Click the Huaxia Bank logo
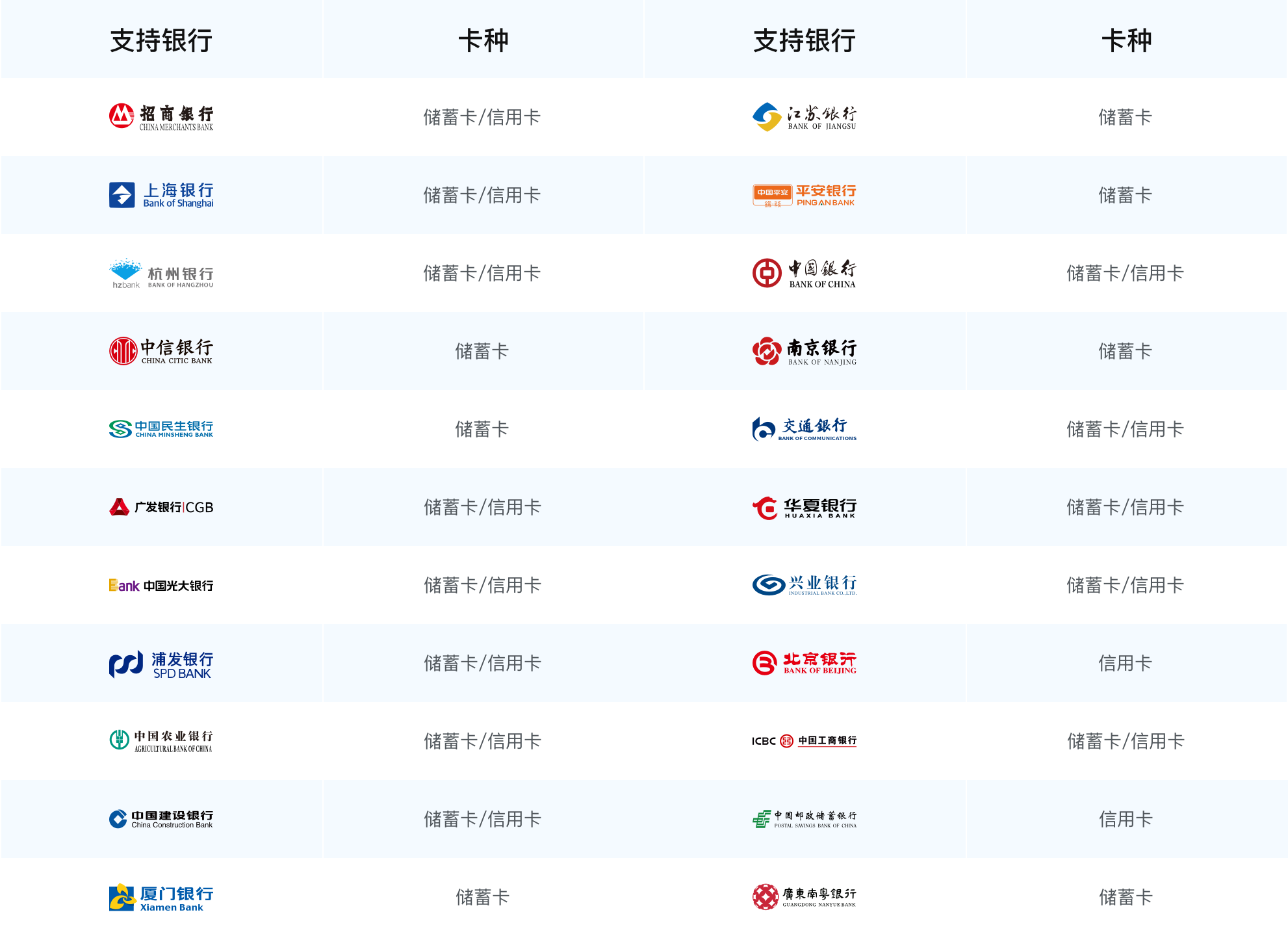 pyautogui.click(x=805, y=508)
